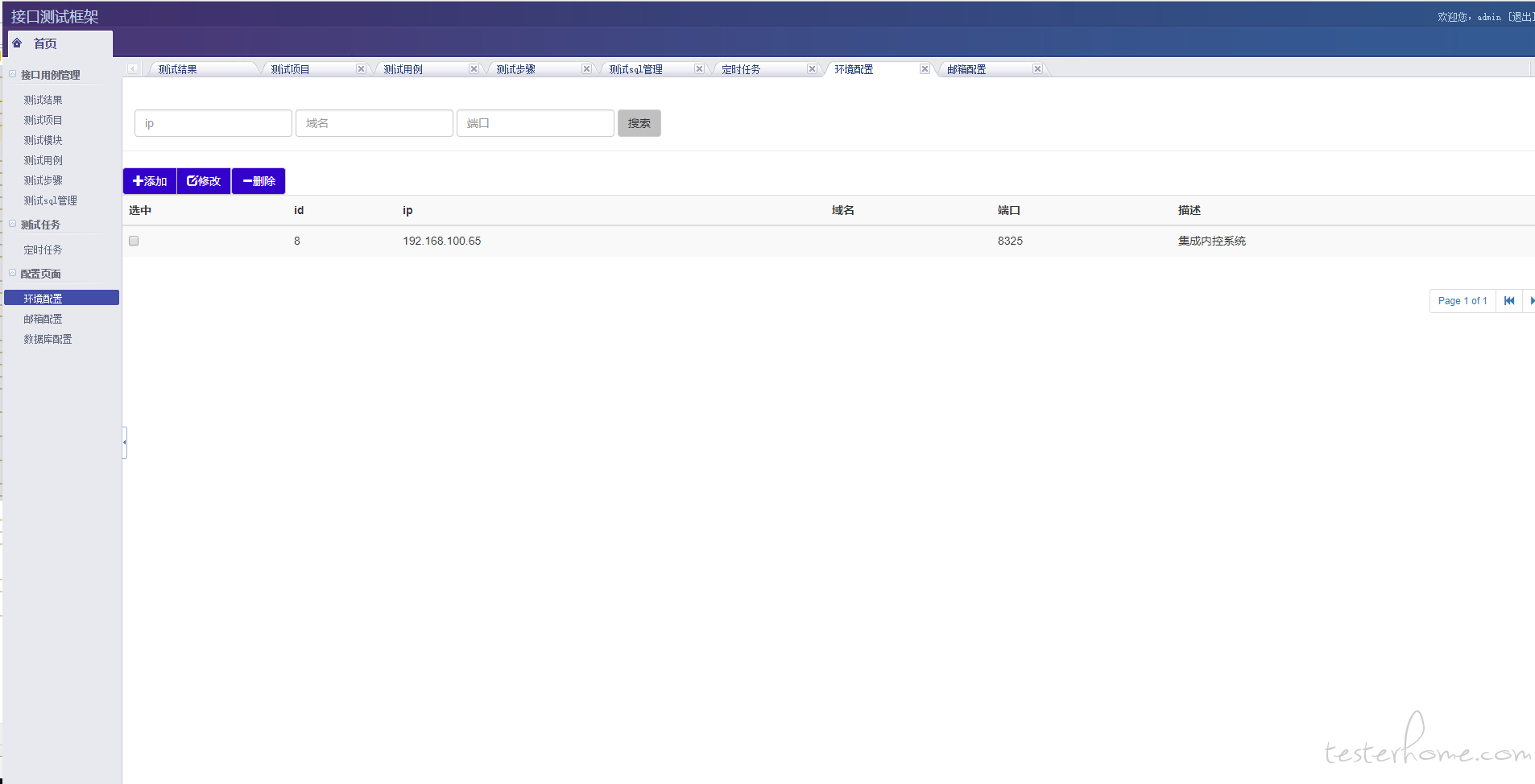This screenshot has height=784, width=1535.
Task: Click the home icon beside 首页
Action: 17,43
